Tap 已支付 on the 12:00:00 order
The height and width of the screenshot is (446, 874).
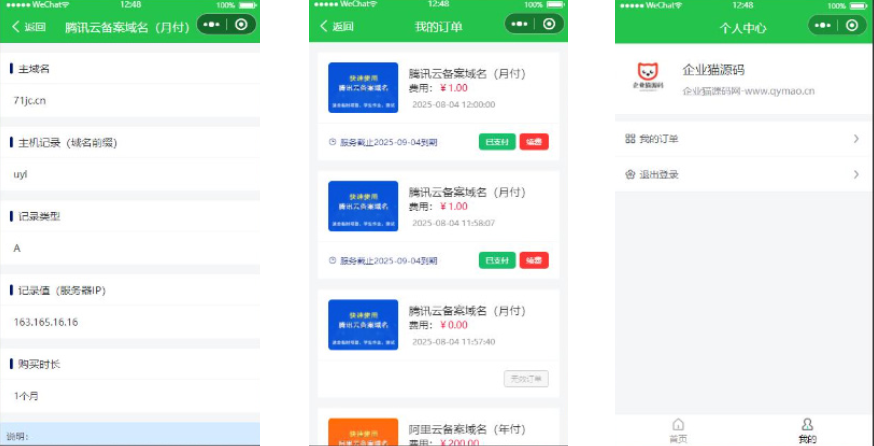[x=497, y=142]
